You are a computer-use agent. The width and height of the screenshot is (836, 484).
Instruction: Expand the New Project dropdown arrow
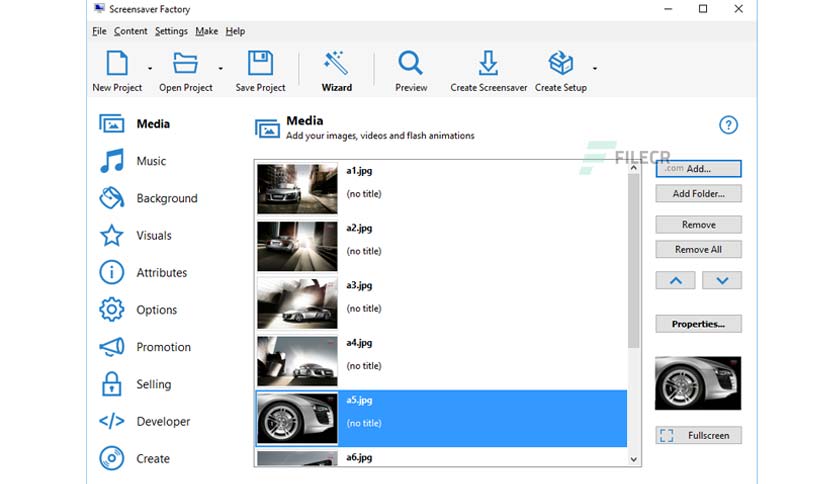[x=150, y=68]
